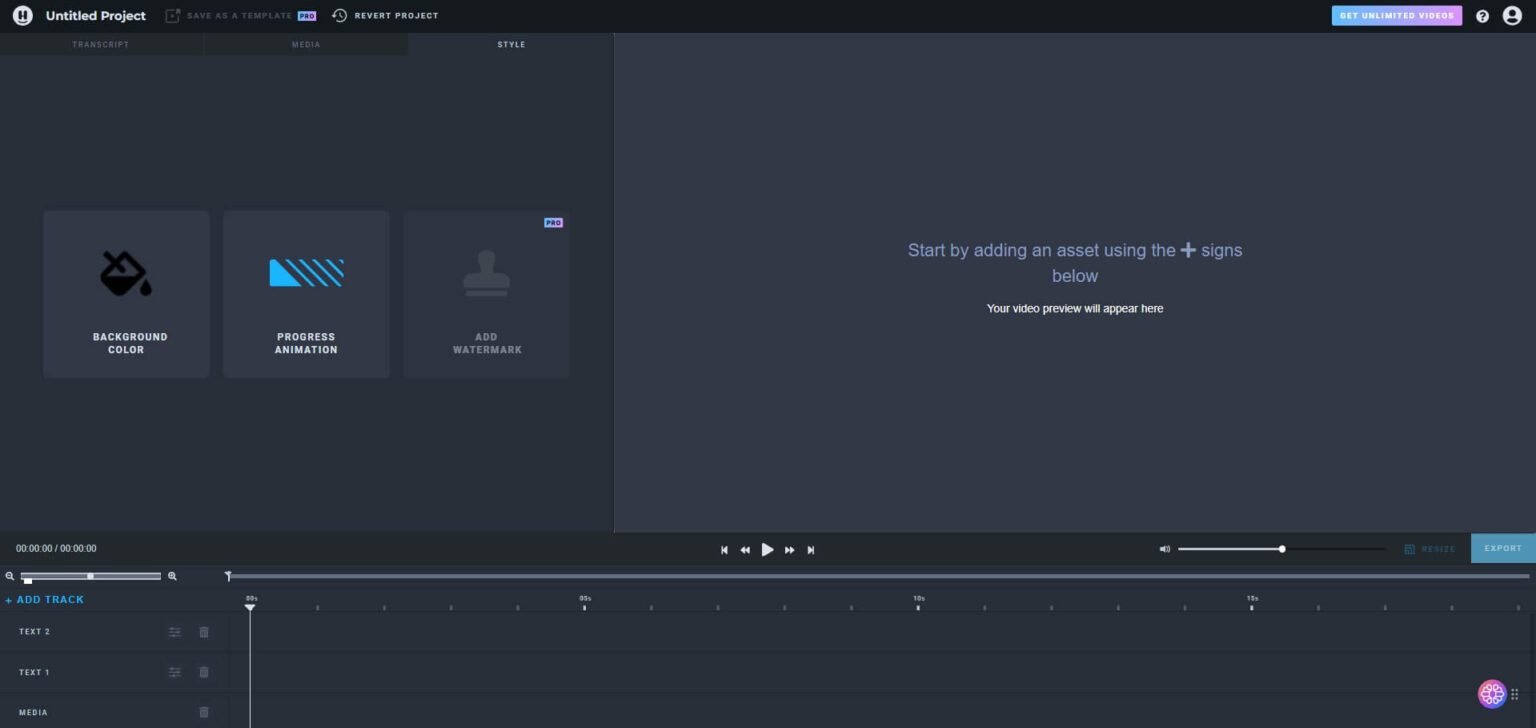Click Add Track link

point(45,600)
